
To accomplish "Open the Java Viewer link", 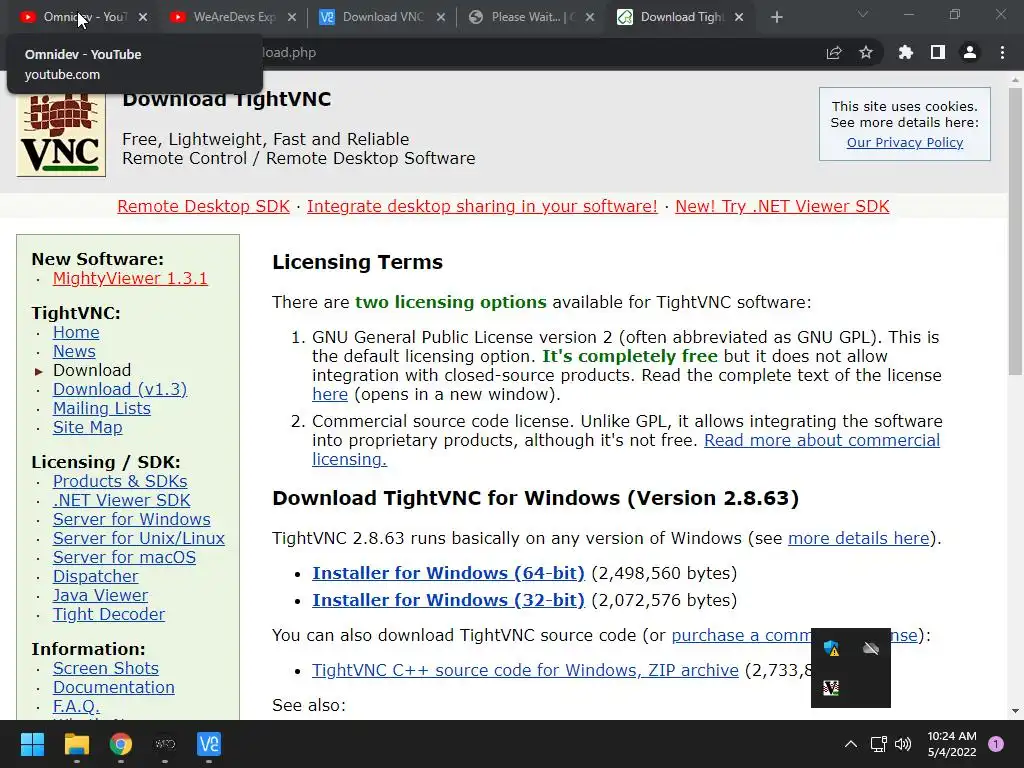I will tap(101, 595).
